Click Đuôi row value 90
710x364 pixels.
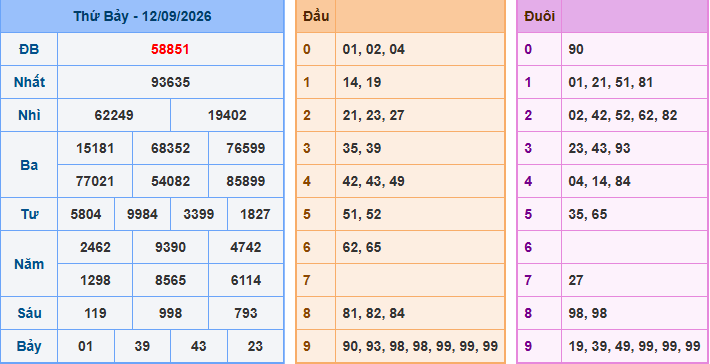coord(576,49)
